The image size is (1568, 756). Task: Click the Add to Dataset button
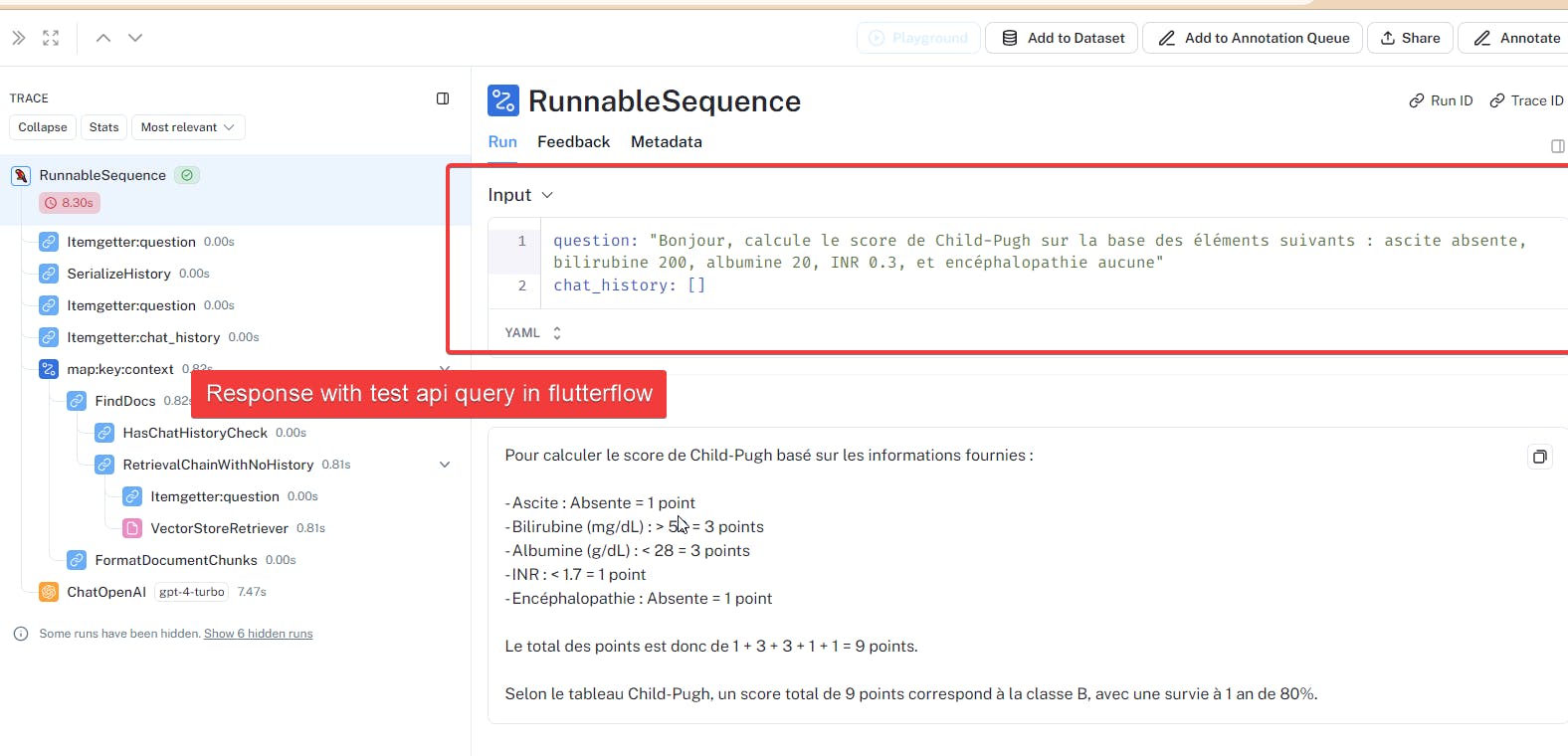(x=1062, y=38)
